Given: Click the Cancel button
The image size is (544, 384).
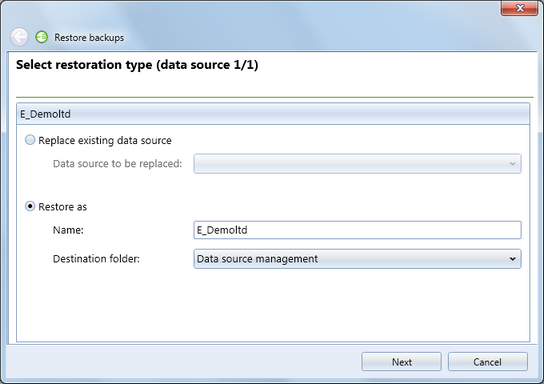Looking at the screenshot, I should click(x=488, y=362).
